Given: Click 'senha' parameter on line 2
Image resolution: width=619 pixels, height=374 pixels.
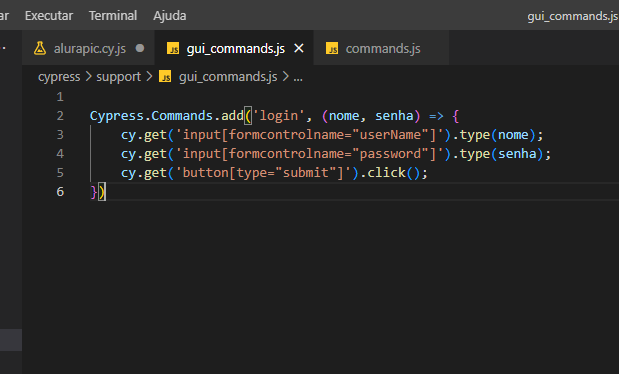Looking at the screenshot, I should click(394, 116).
